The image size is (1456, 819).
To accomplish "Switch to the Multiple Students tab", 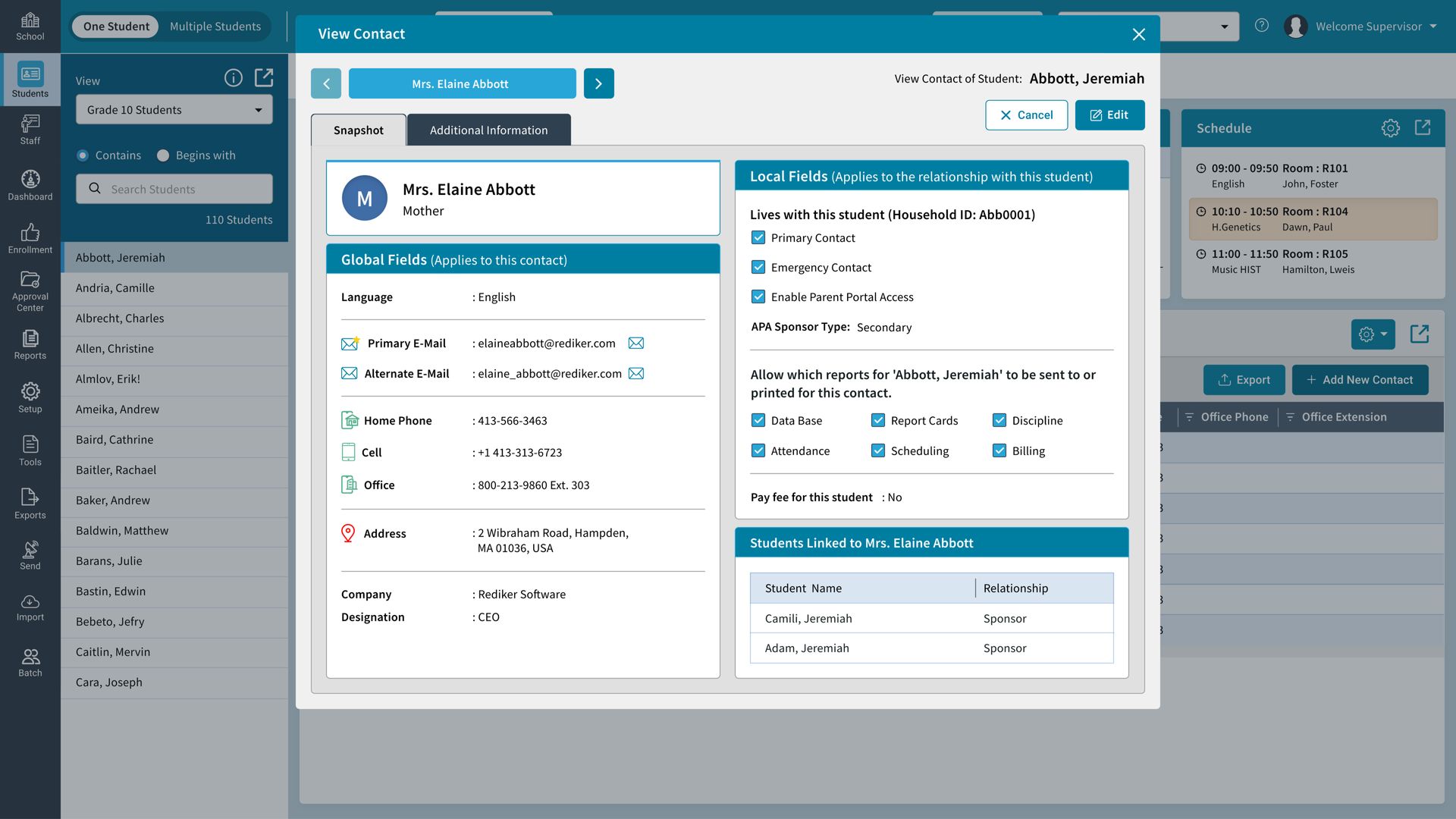I will (x=215, y=27).
